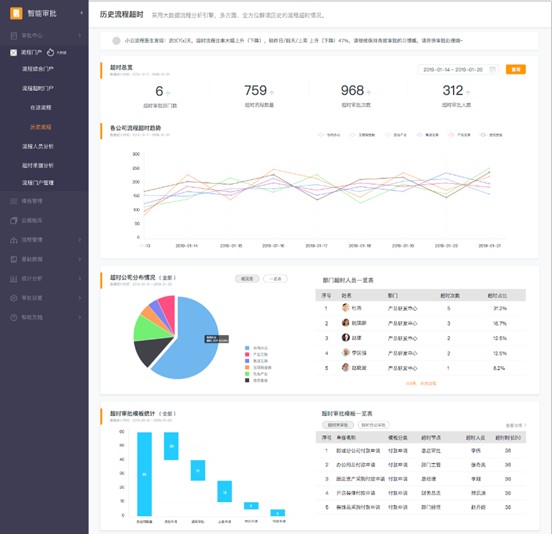Expand the 流程管理 sidebar chevron

(80, 240)
